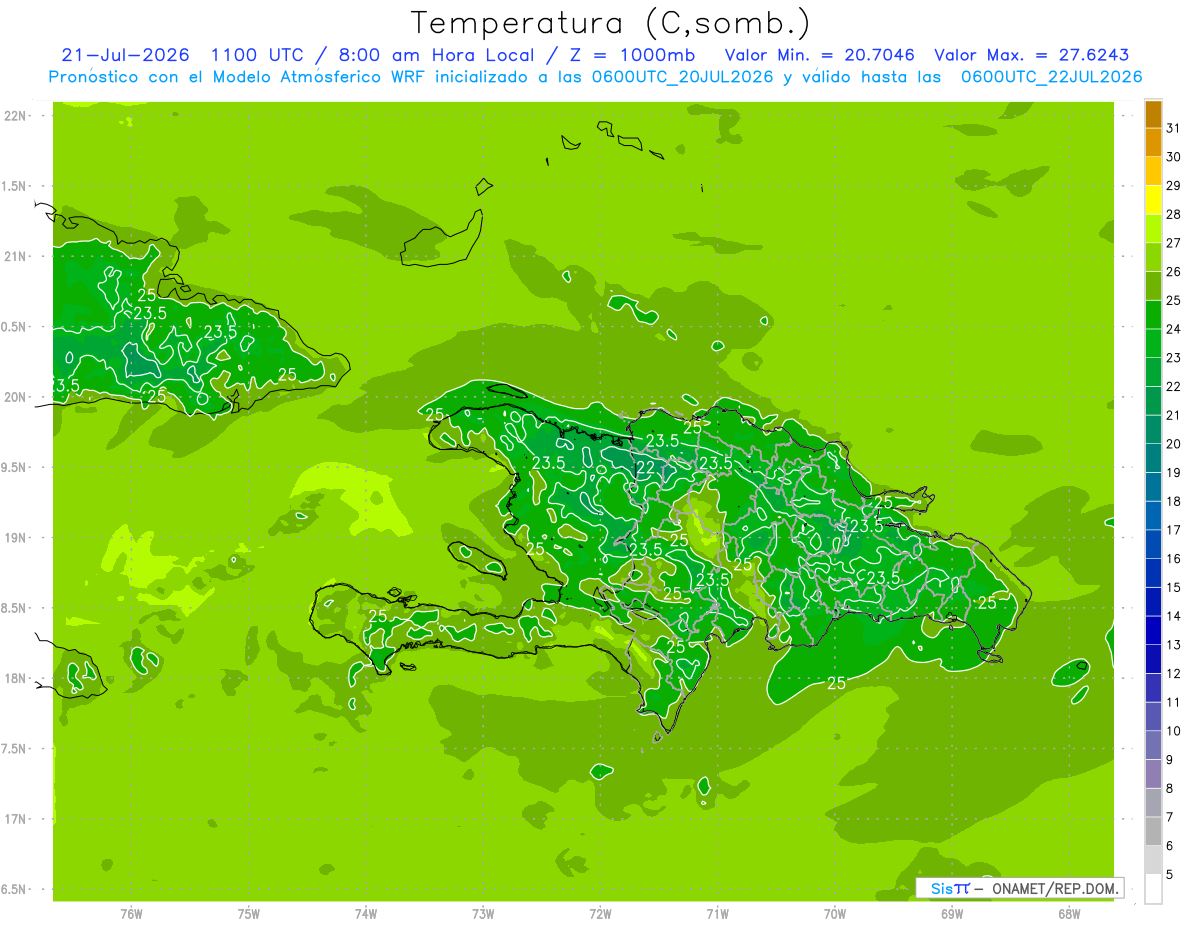Click the 72W longitude axis label
Image resolution: width=1200 pixels, height=927 pixels.
pos(600,913)
